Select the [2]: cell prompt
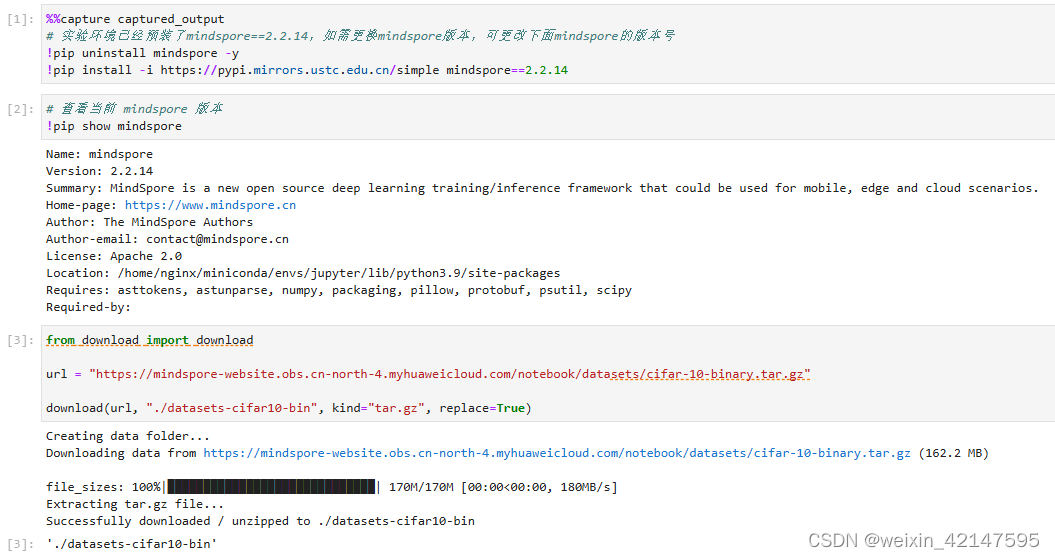Screen dimensions: 1055x559 [x=20, y=109]
